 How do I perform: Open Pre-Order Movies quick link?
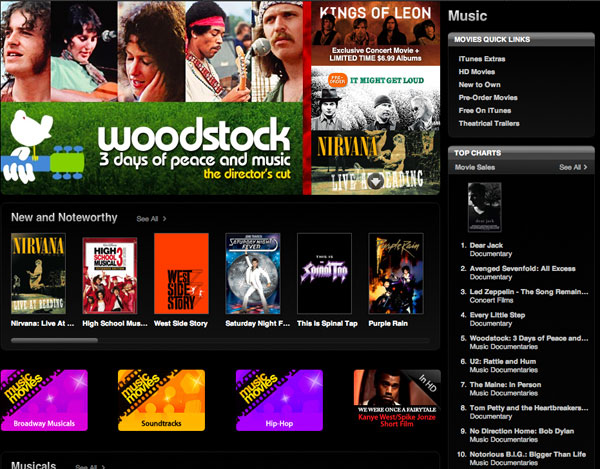tap(488, 98)
